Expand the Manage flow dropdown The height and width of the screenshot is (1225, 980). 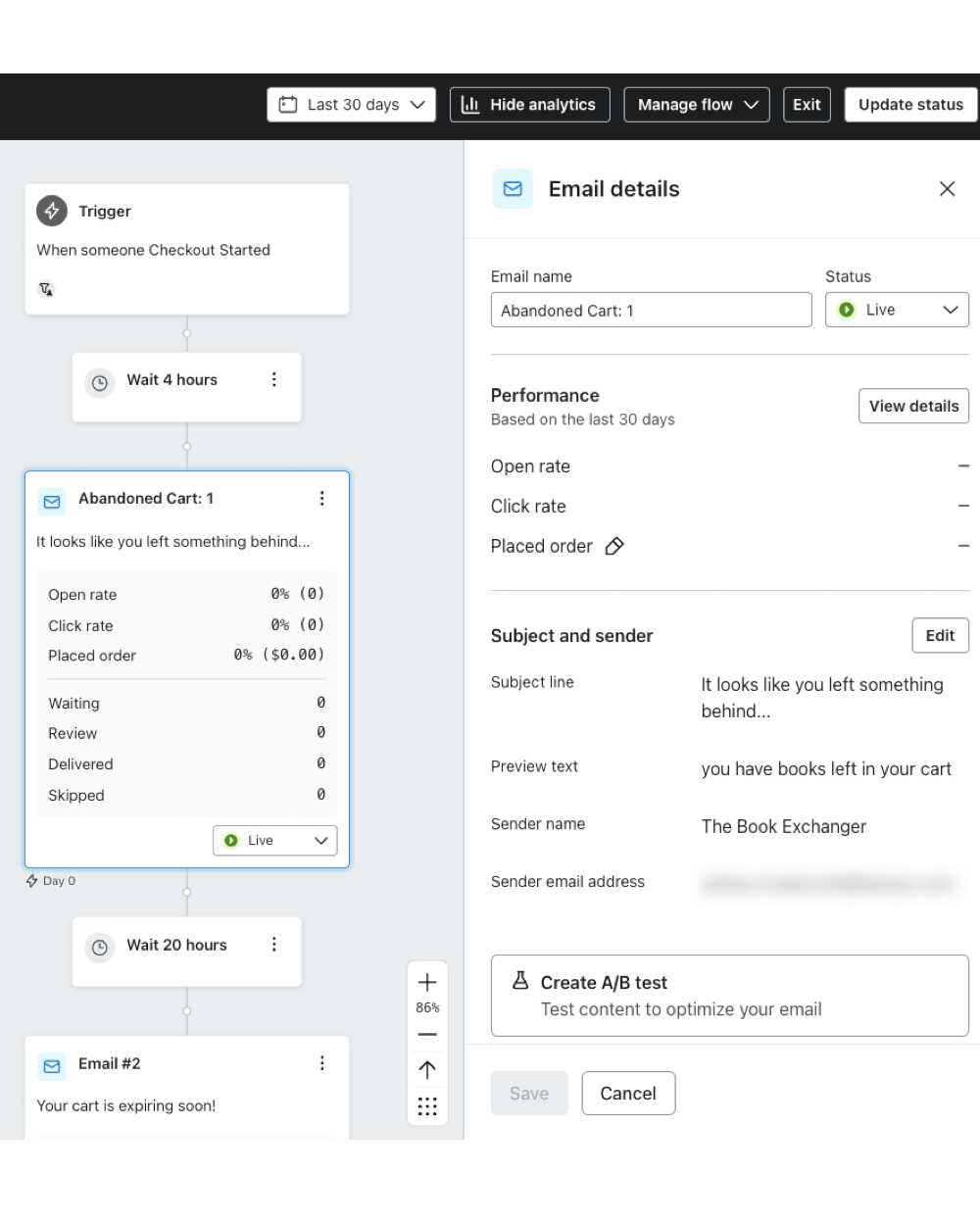click(696, 104)
